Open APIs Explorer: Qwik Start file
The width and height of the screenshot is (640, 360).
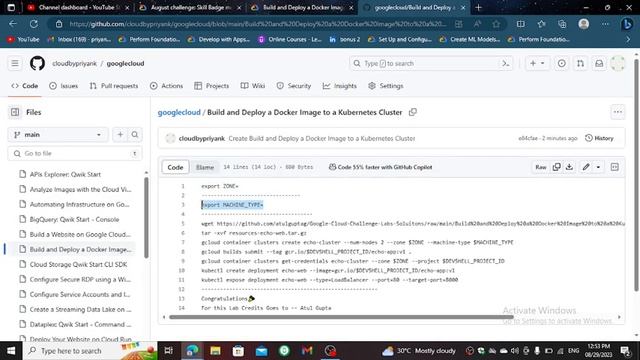click(x=65, y=174)
